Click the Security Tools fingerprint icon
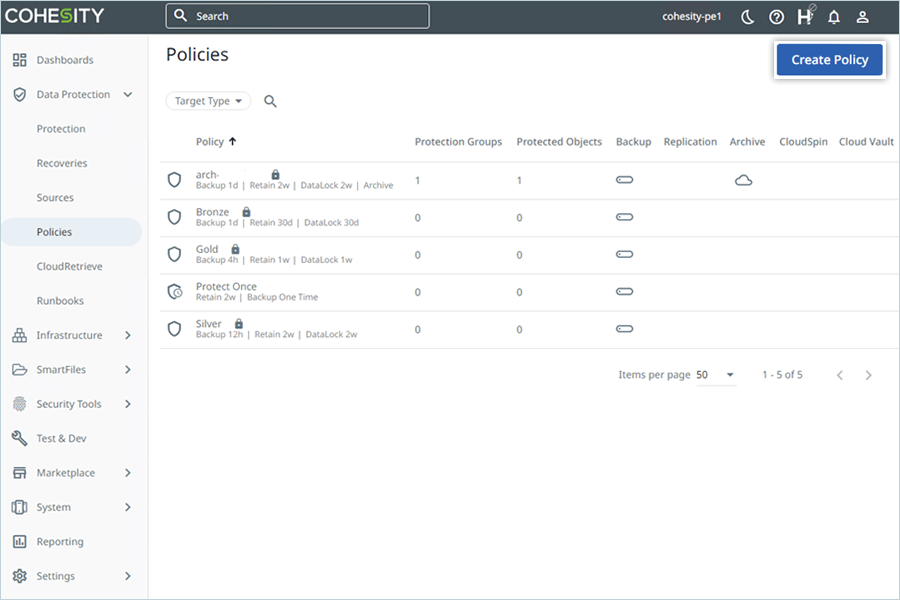 [20, 404]
